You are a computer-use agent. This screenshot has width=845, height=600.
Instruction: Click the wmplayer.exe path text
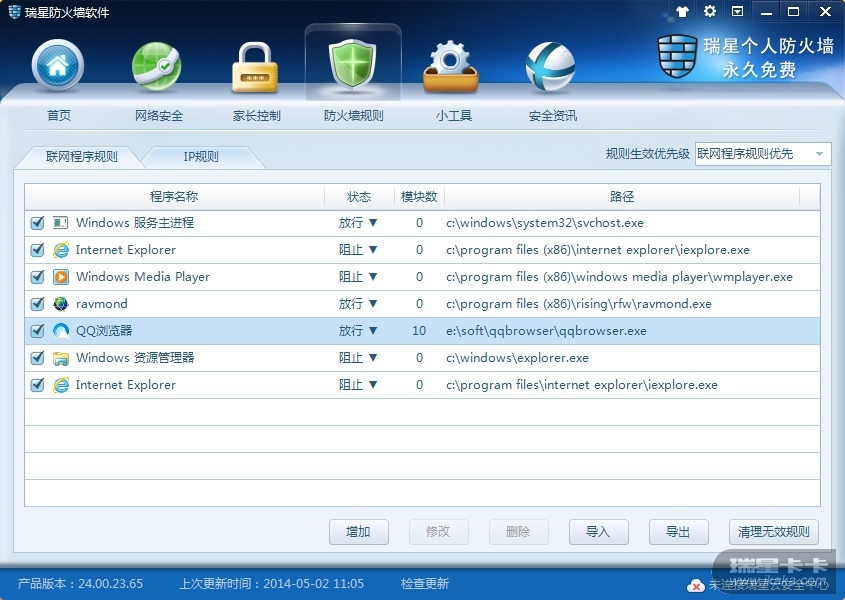[619, 277]
